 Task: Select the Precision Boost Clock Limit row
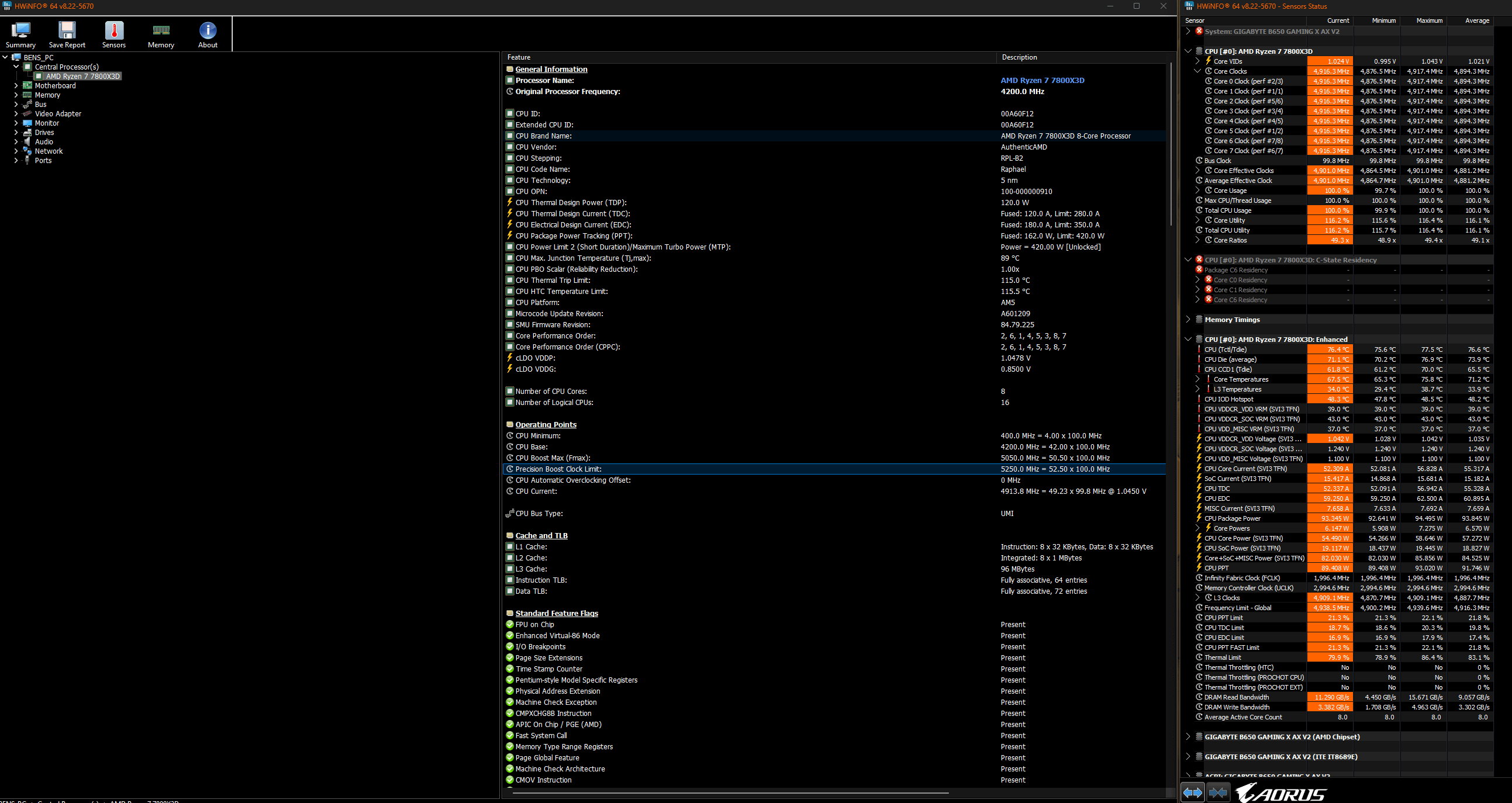[834, 469]
